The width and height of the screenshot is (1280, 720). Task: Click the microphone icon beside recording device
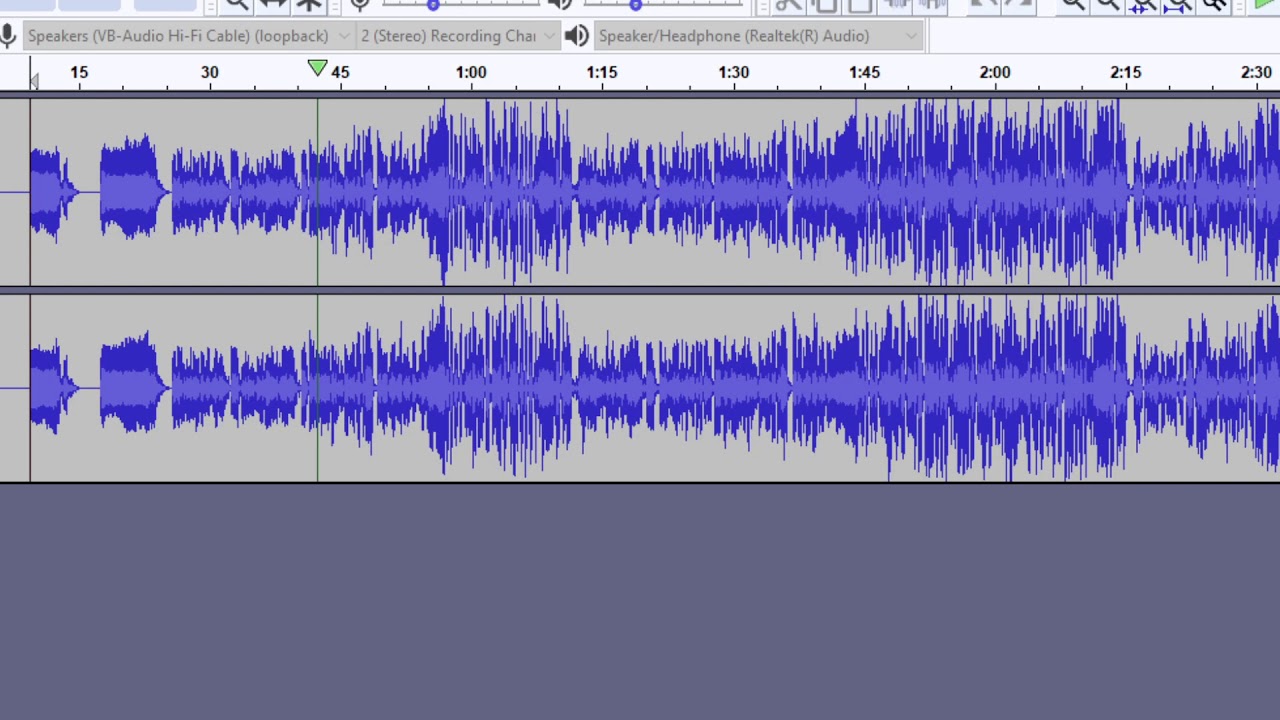(x=8, y=36)
